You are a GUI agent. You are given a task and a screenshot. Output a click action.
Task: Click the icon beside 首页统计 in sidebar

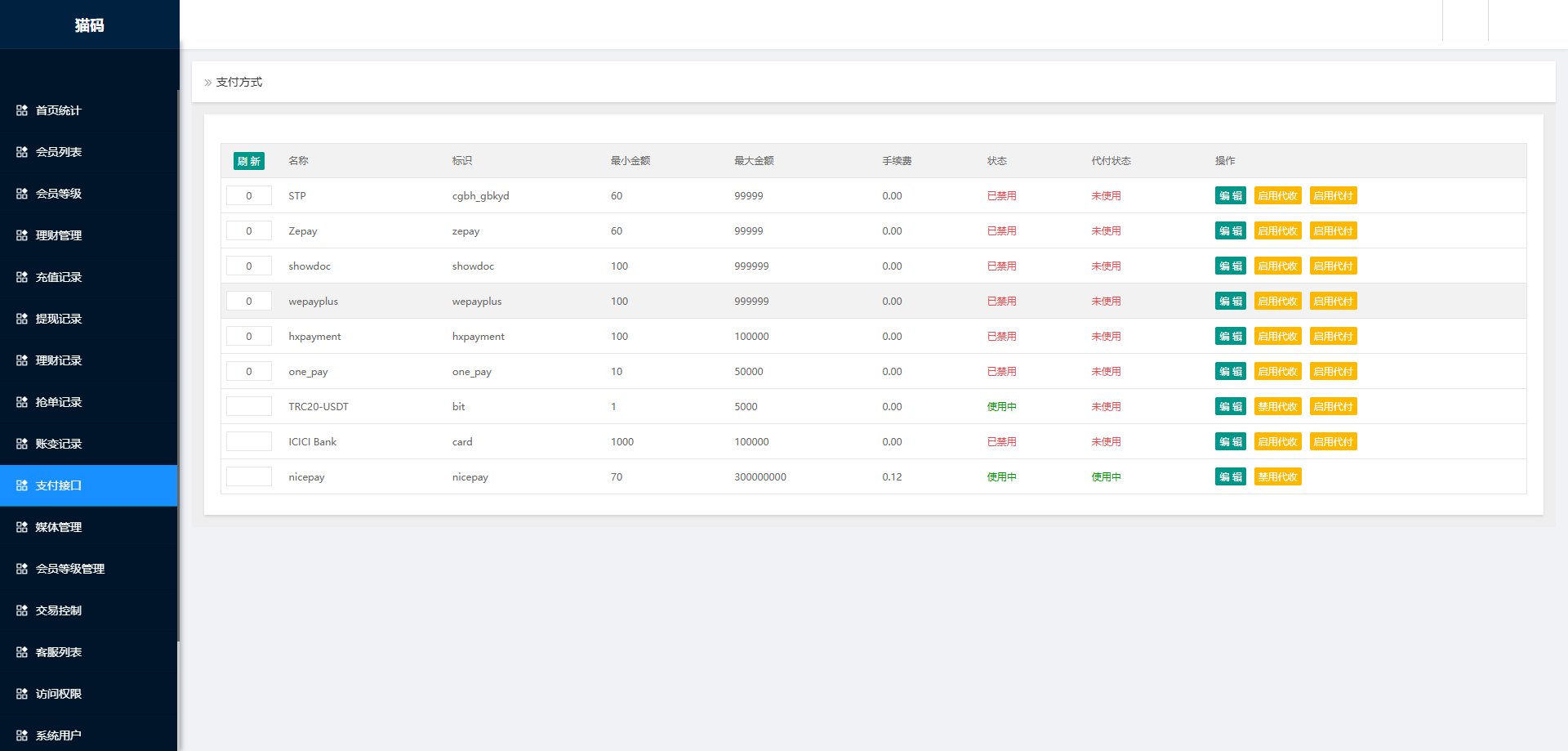pyautogui.click(x=22, y=110)
